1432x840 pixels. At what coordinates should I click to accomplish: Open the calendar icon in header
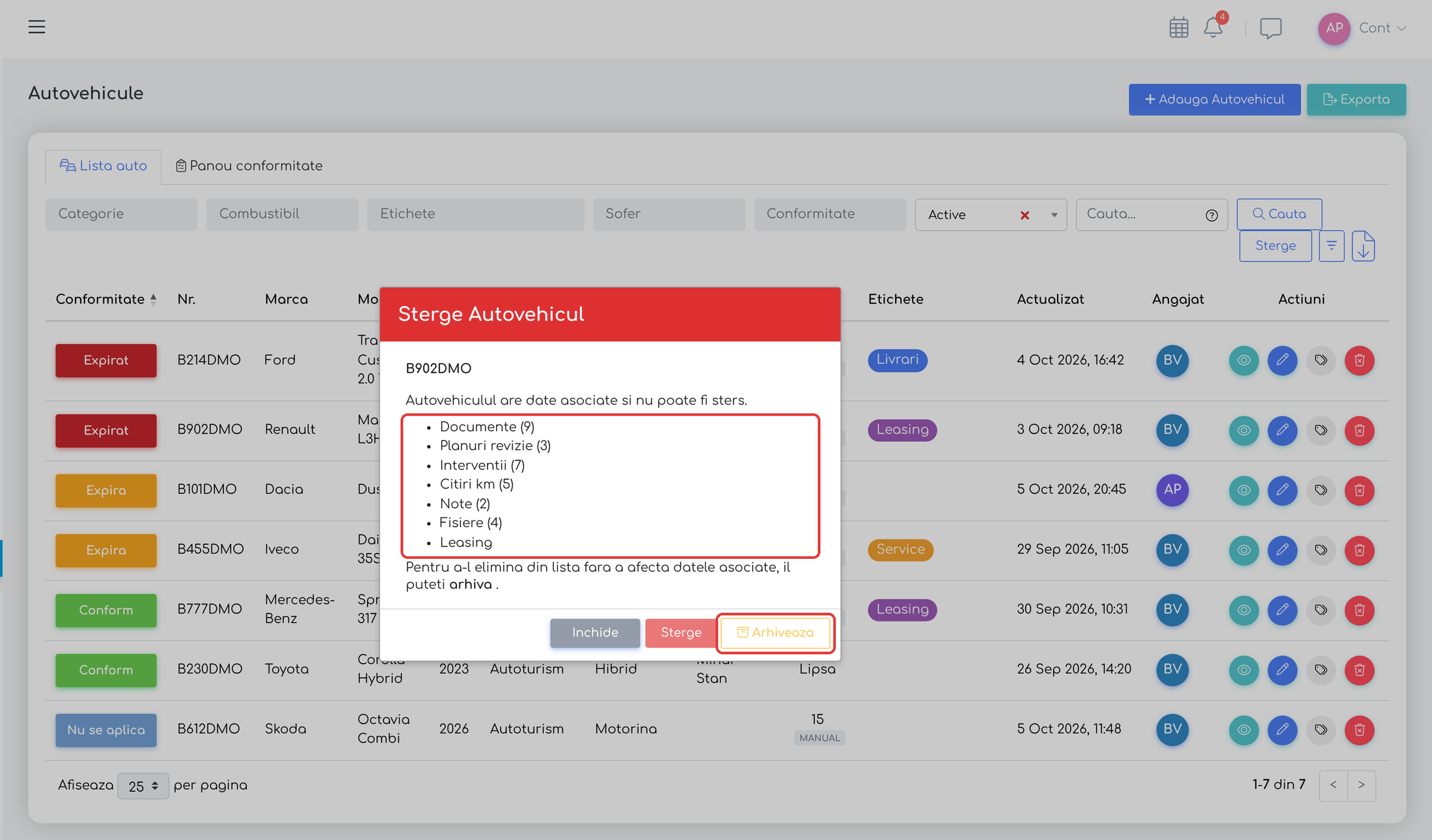(x=1179, y=28)
